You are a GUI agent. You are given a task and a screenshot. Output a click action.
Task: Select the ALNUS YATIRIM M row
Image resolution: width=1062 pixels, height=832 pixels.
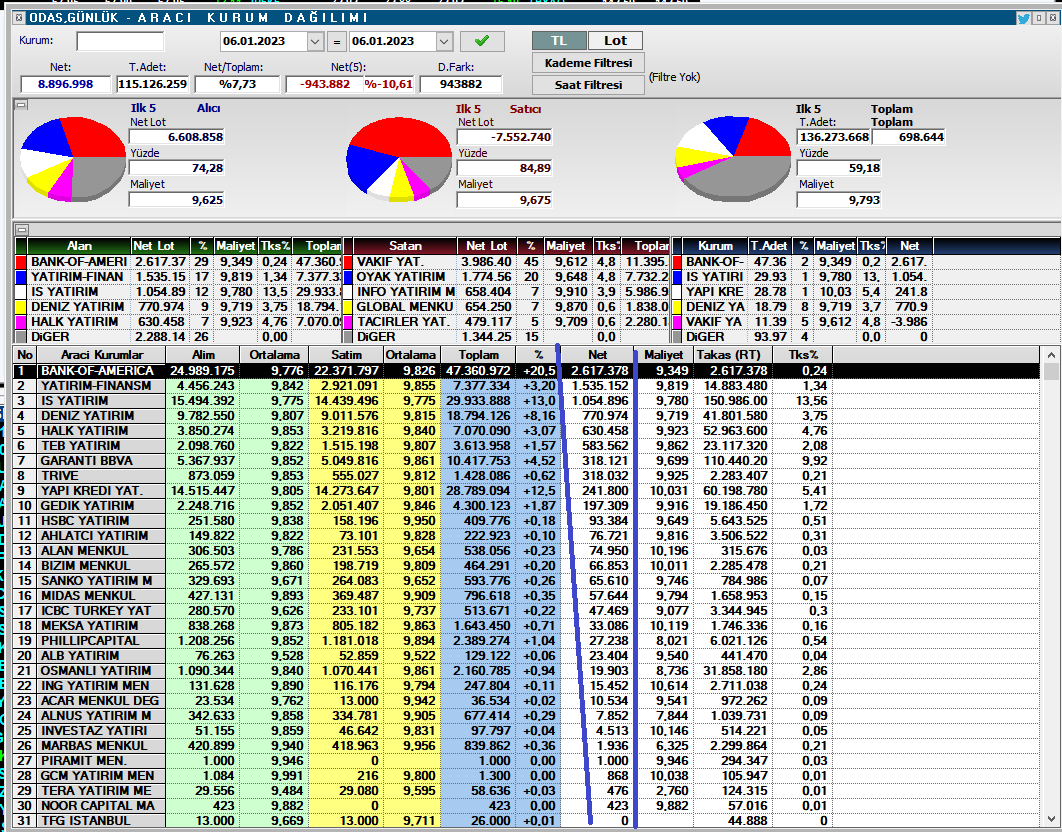526,715
